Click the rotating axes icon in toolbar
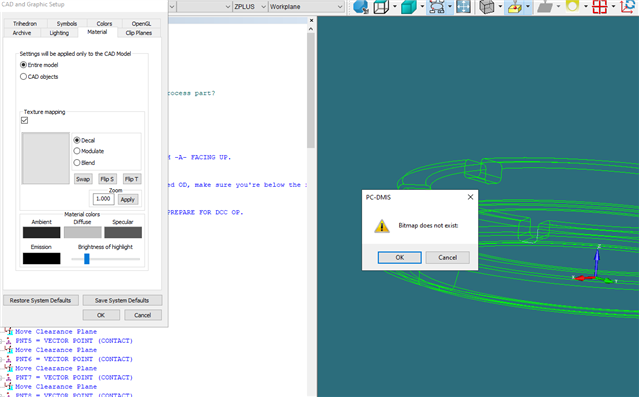639x397 pixels. pos(628,7)
